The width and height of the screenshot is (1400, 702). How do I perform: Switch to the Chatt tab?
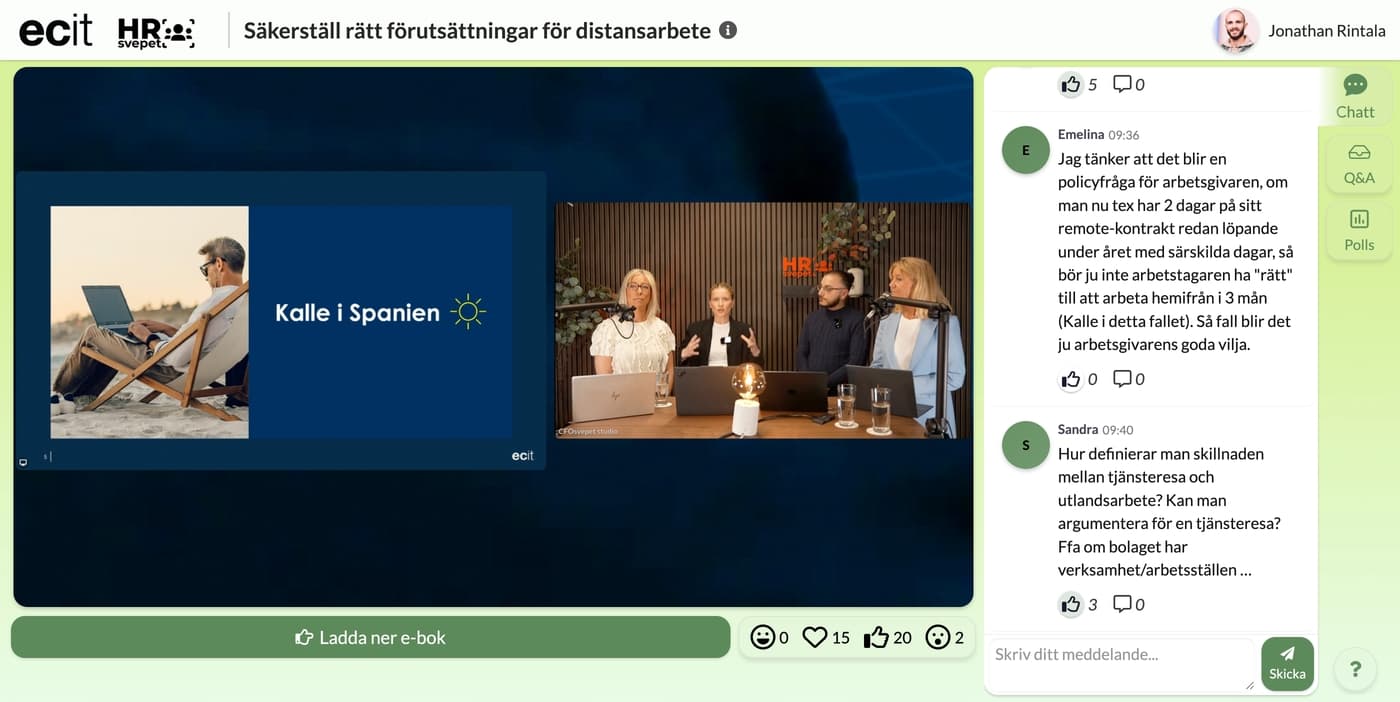coord(1355,96)
